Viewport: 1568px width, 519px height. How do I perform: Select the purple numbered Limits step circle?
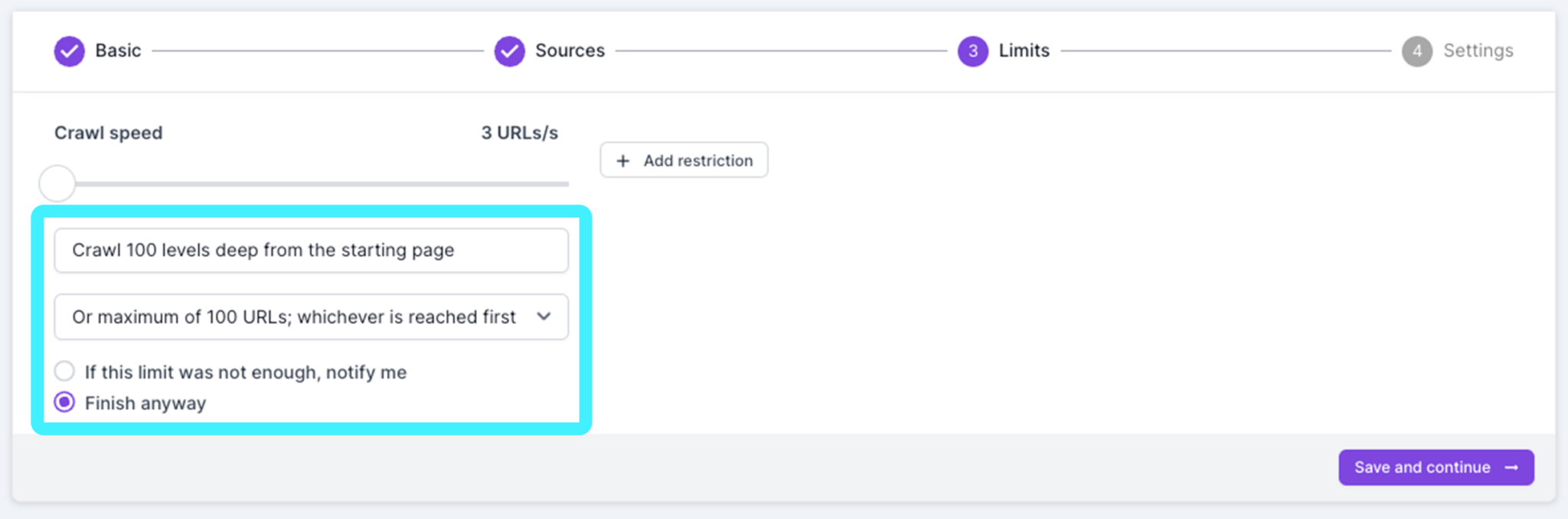972,51
